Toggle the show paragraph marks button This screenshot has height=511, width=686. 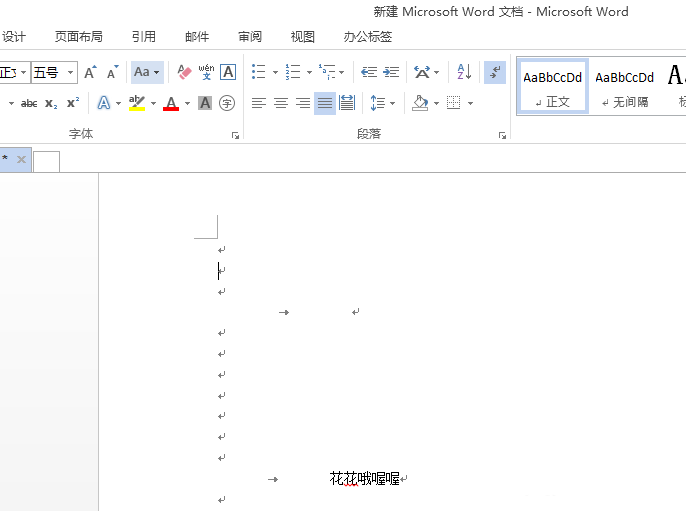(x=494, y=72)
